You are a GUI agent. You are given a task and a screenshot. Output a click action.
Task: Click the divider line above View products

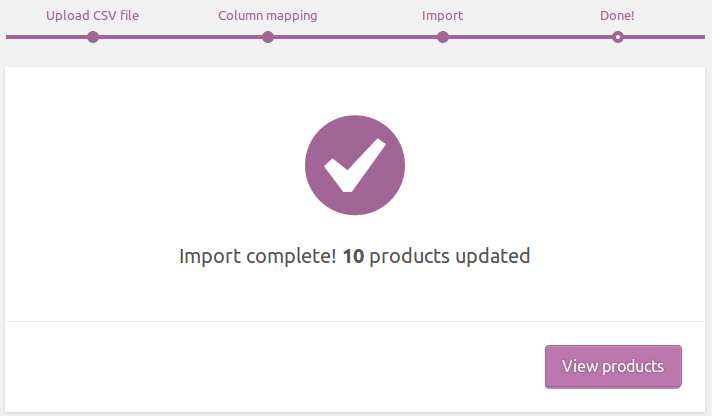(x=355, y=322)
